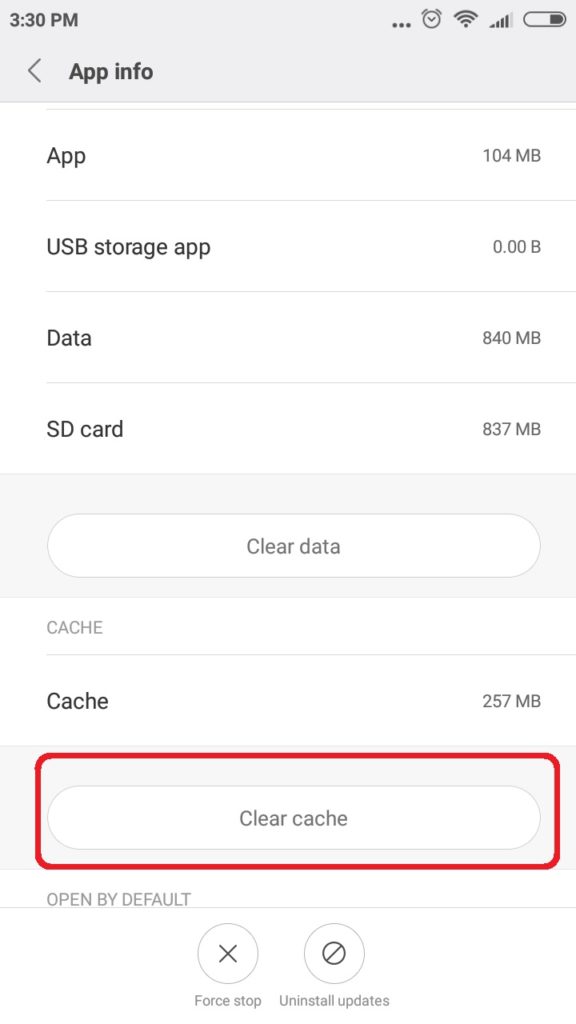576x1024 pixels.
Task: Tap the three dots status icon
Action: tap(401, 25)
